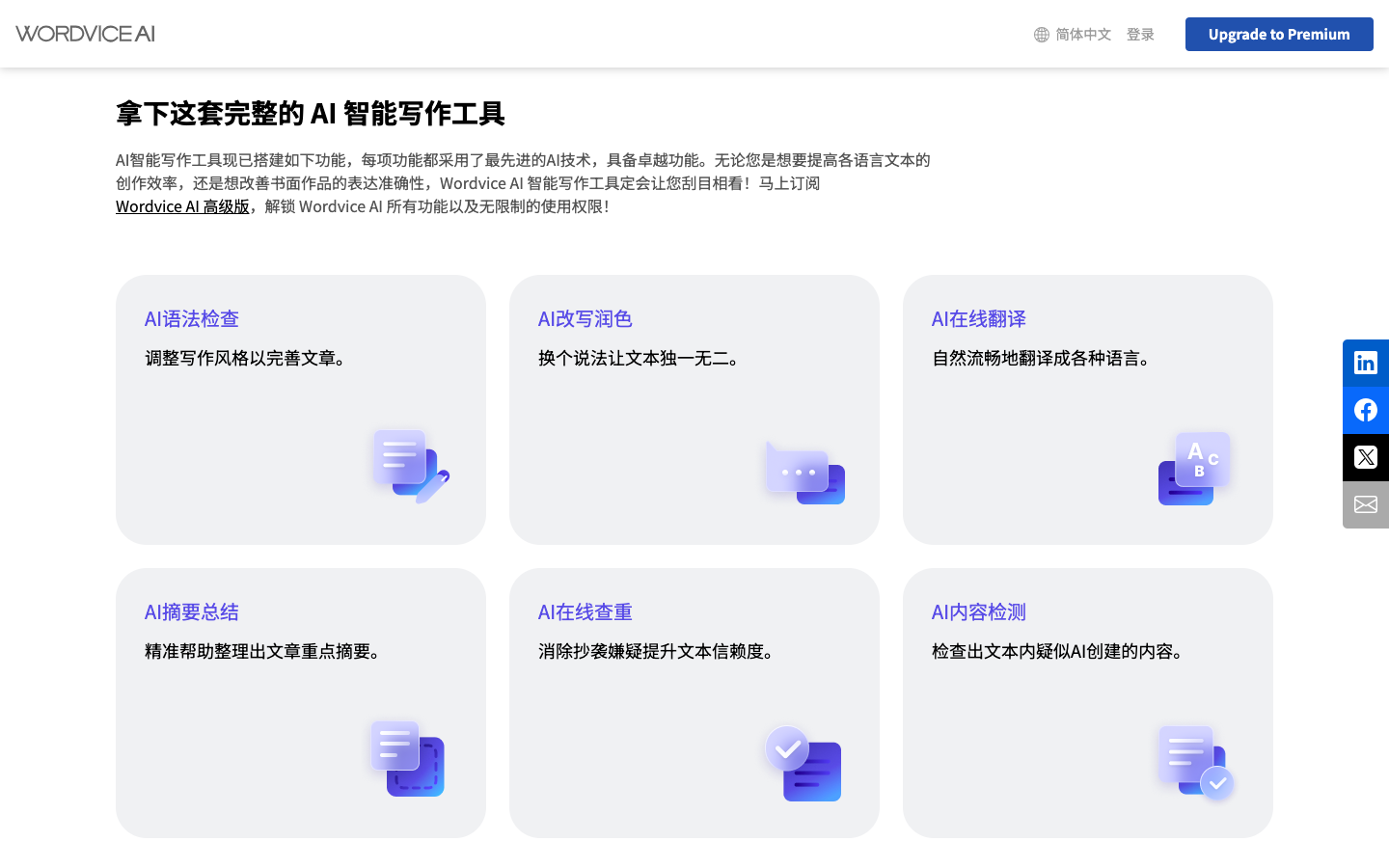Open the Wordvice AI 高级版 link
This screenshot has height=868, width=1389.
tap(181, 205)
